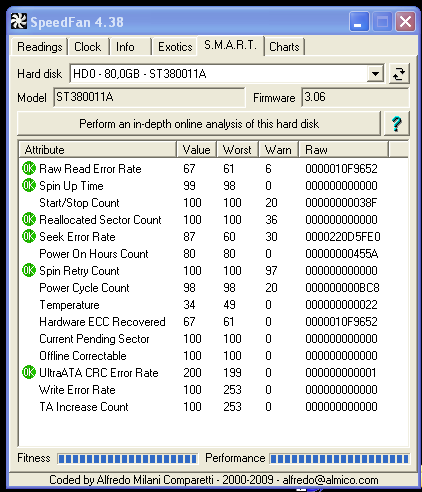Viewport: 422px width, 492px height.
Task: Click the Performance progress bar
Action: [x=339, y=459]
